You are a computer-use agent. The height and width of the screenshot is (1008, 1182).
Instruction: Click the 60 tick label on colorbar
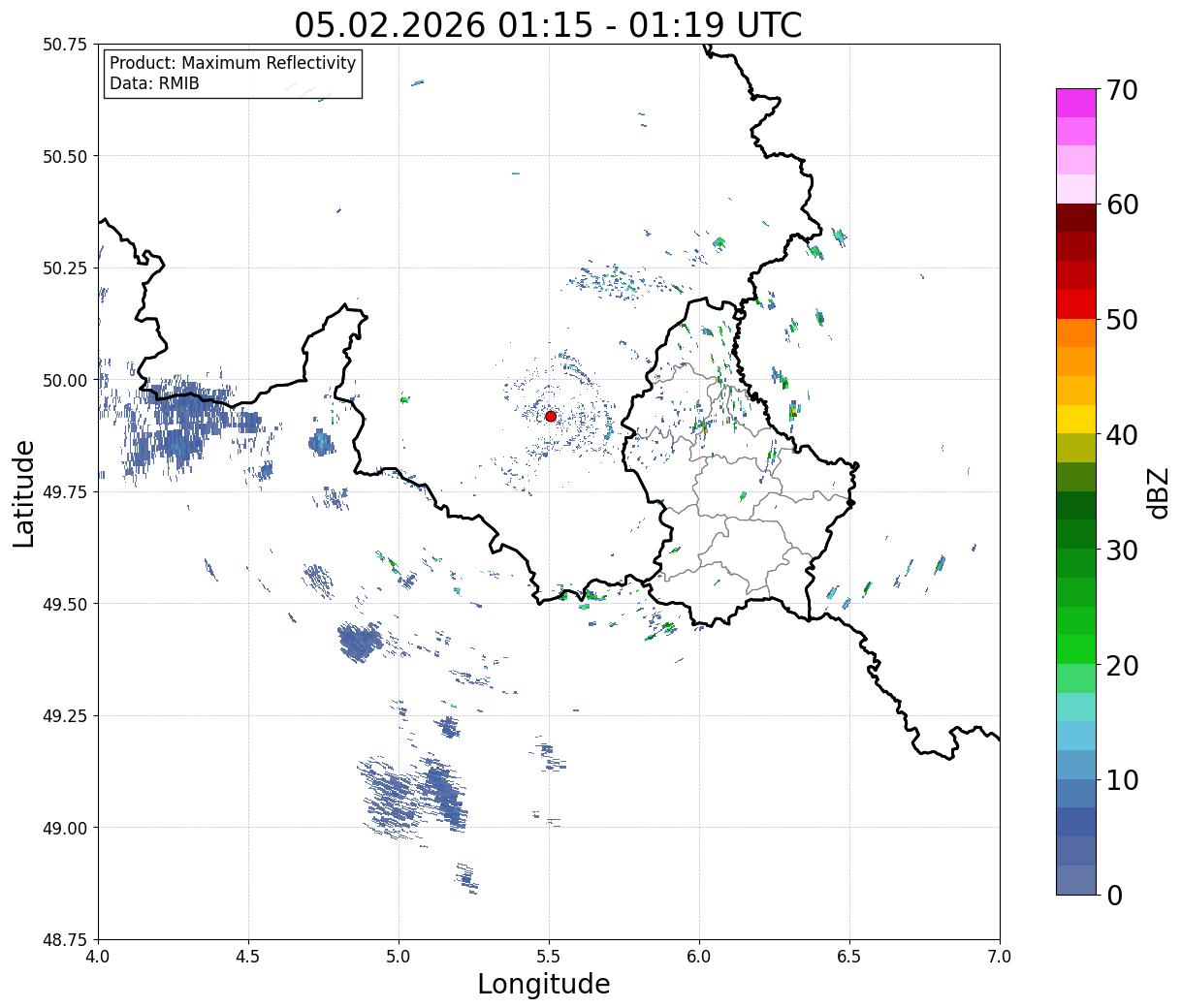point(1122,205)
